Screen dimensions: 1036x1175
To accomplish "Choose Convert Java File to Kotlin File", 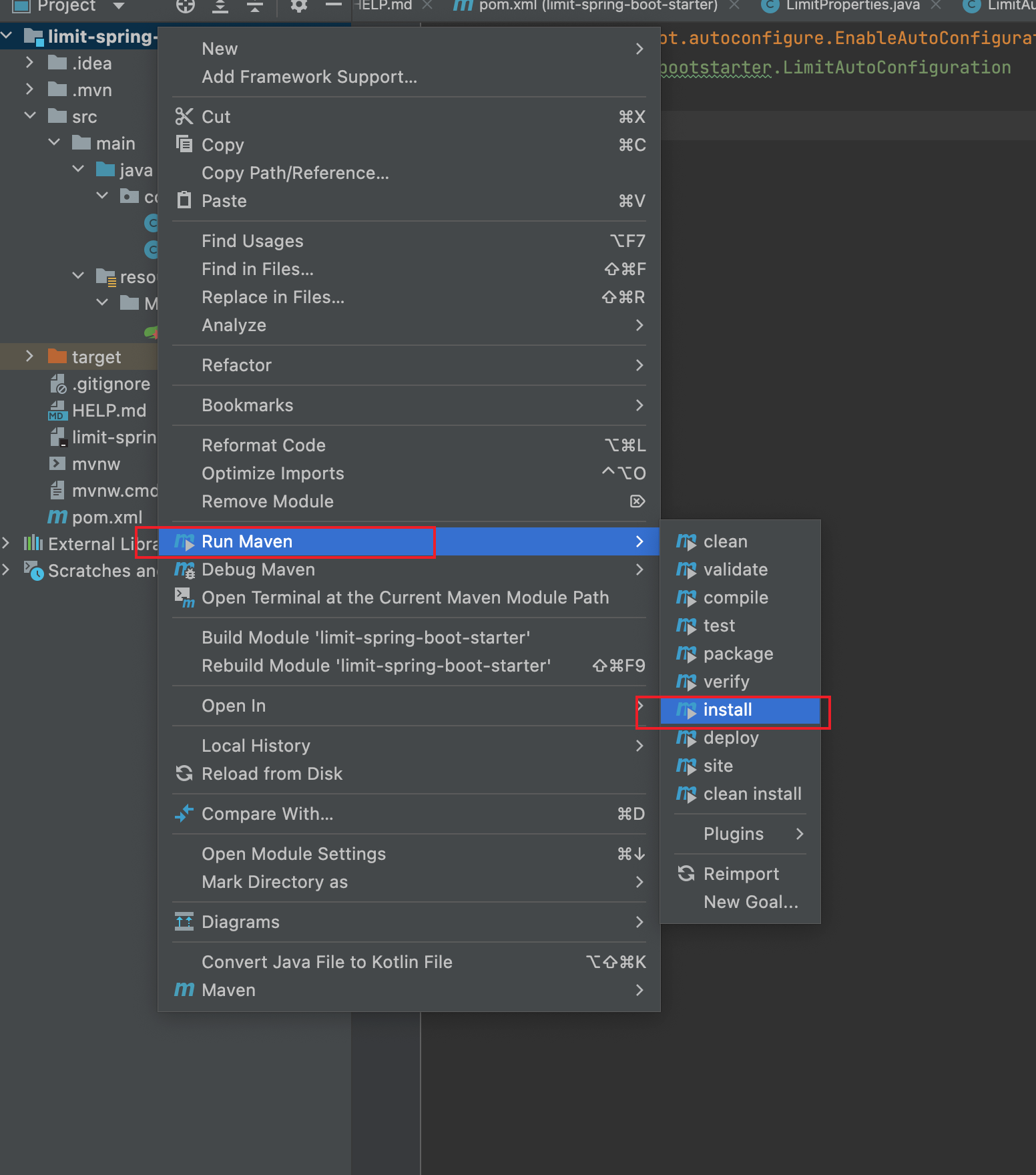I will (x=409, y=962).
